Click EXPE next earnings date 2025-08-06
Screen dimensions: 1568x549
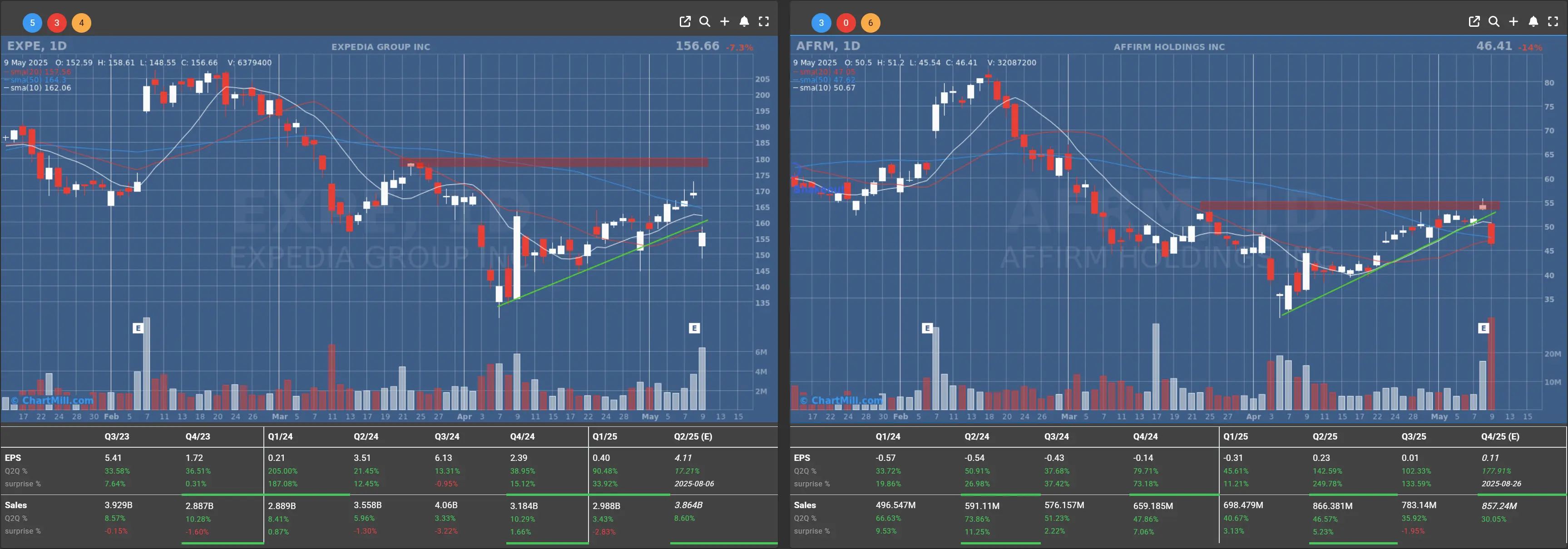tap(694, 484)
